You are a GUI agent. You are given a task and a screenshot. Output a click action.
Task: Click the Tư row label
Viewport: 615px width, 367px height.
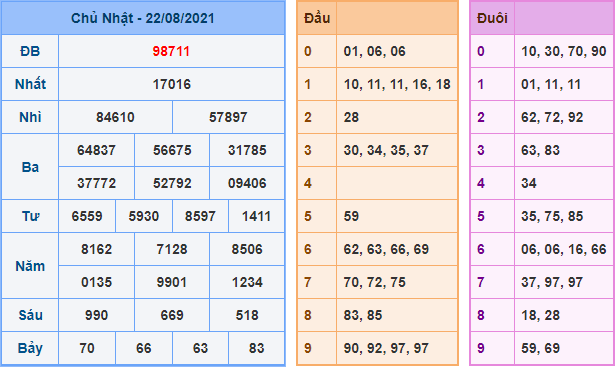(x=30, y=216)
